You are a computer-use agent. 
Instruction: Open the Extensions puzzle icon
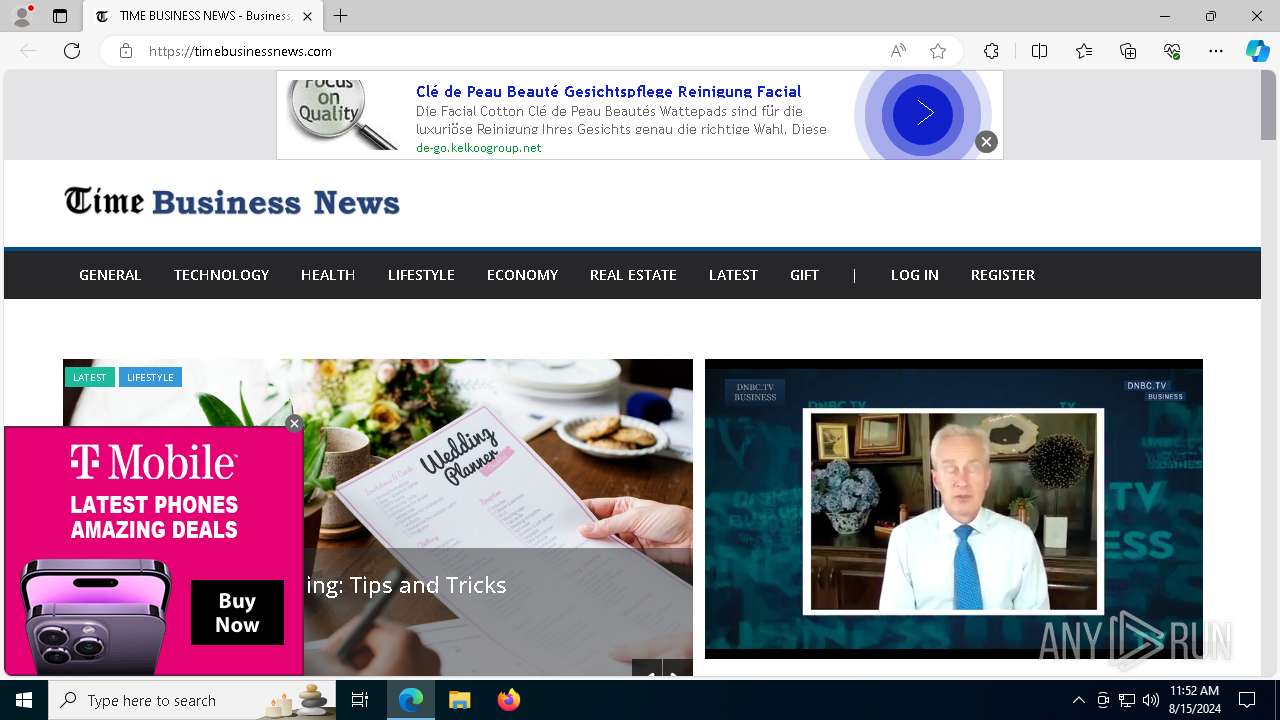coord(991,51)
